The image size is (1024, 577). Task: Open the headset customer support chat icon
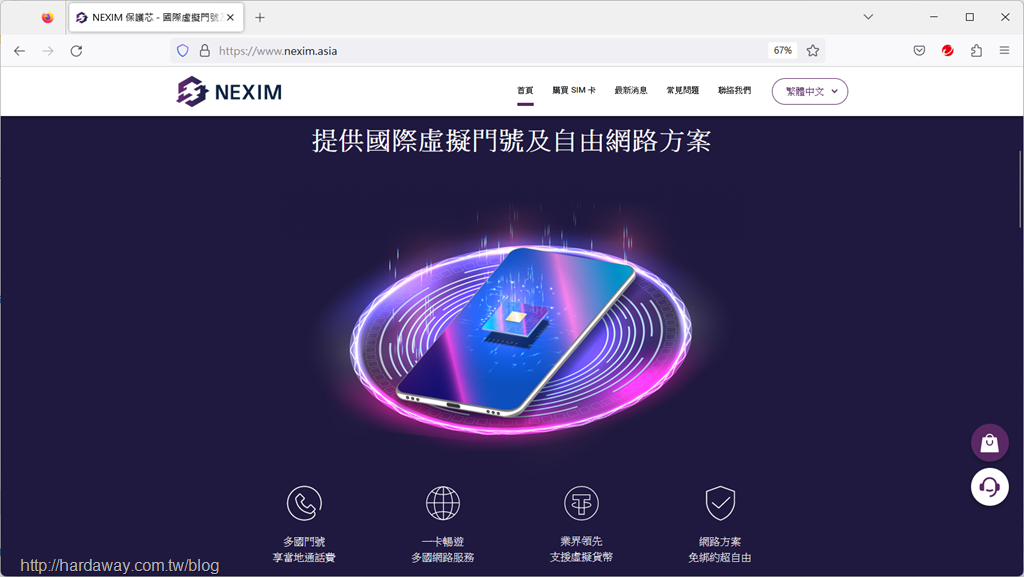(989, 487)
